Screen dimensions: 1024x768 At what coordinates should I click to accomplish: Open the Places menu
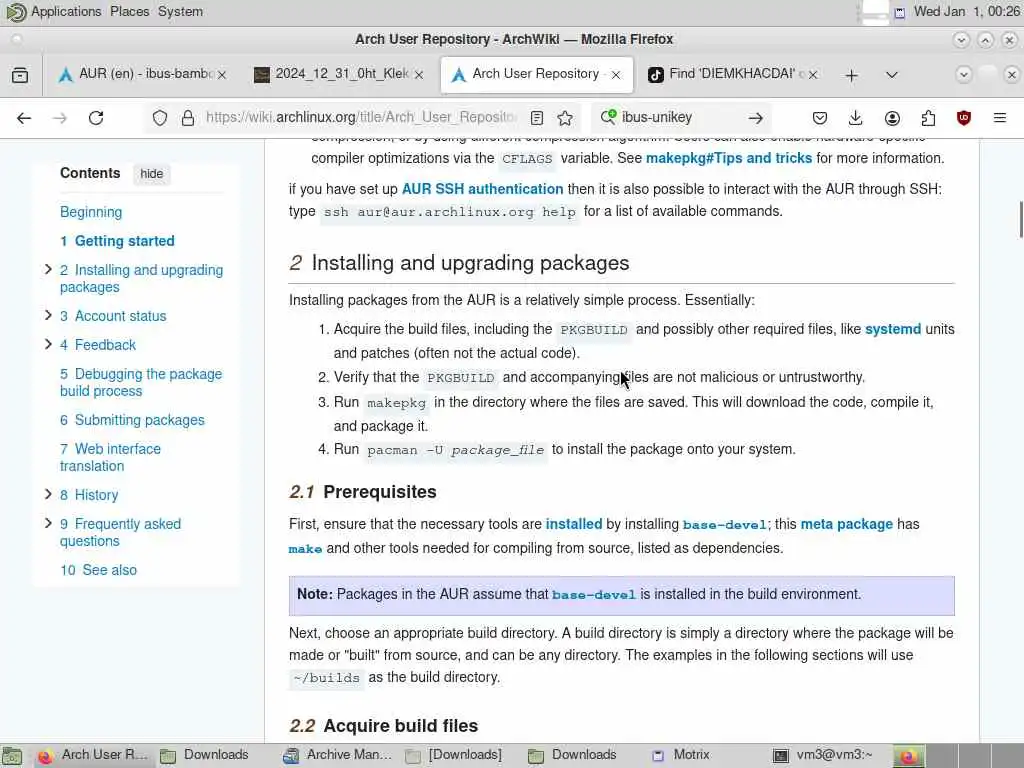click(x=129, y=12)
